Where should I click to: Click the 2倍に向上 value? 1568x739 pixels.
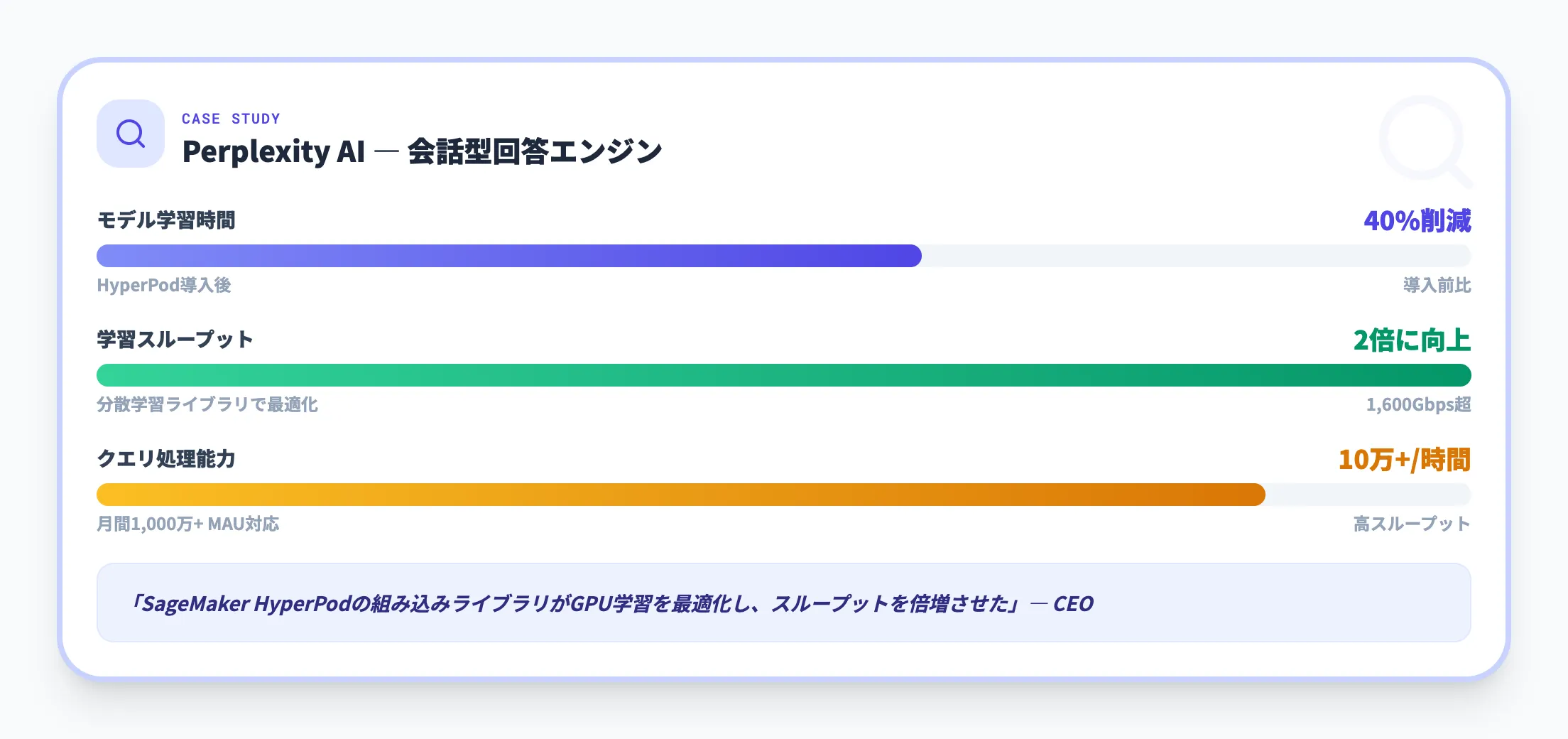1412,340
